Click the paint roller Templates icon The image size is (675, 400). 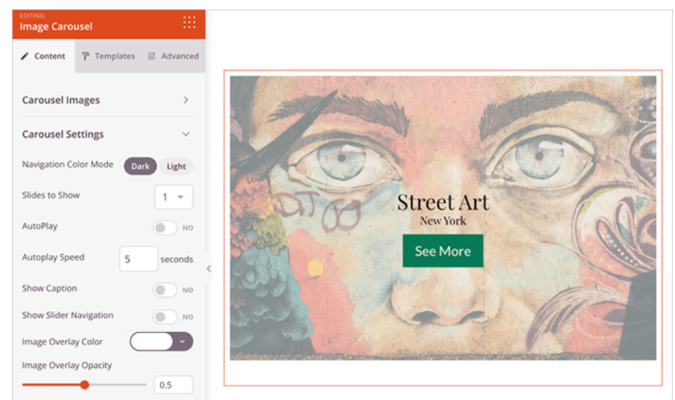tap(86, 56)
